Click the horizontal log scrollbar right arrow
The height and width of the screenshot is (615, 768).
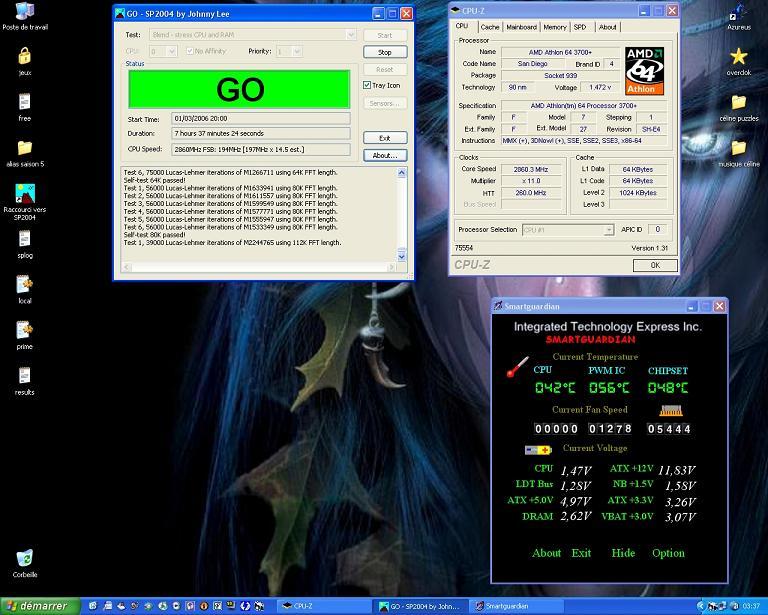tap(391, 267)
